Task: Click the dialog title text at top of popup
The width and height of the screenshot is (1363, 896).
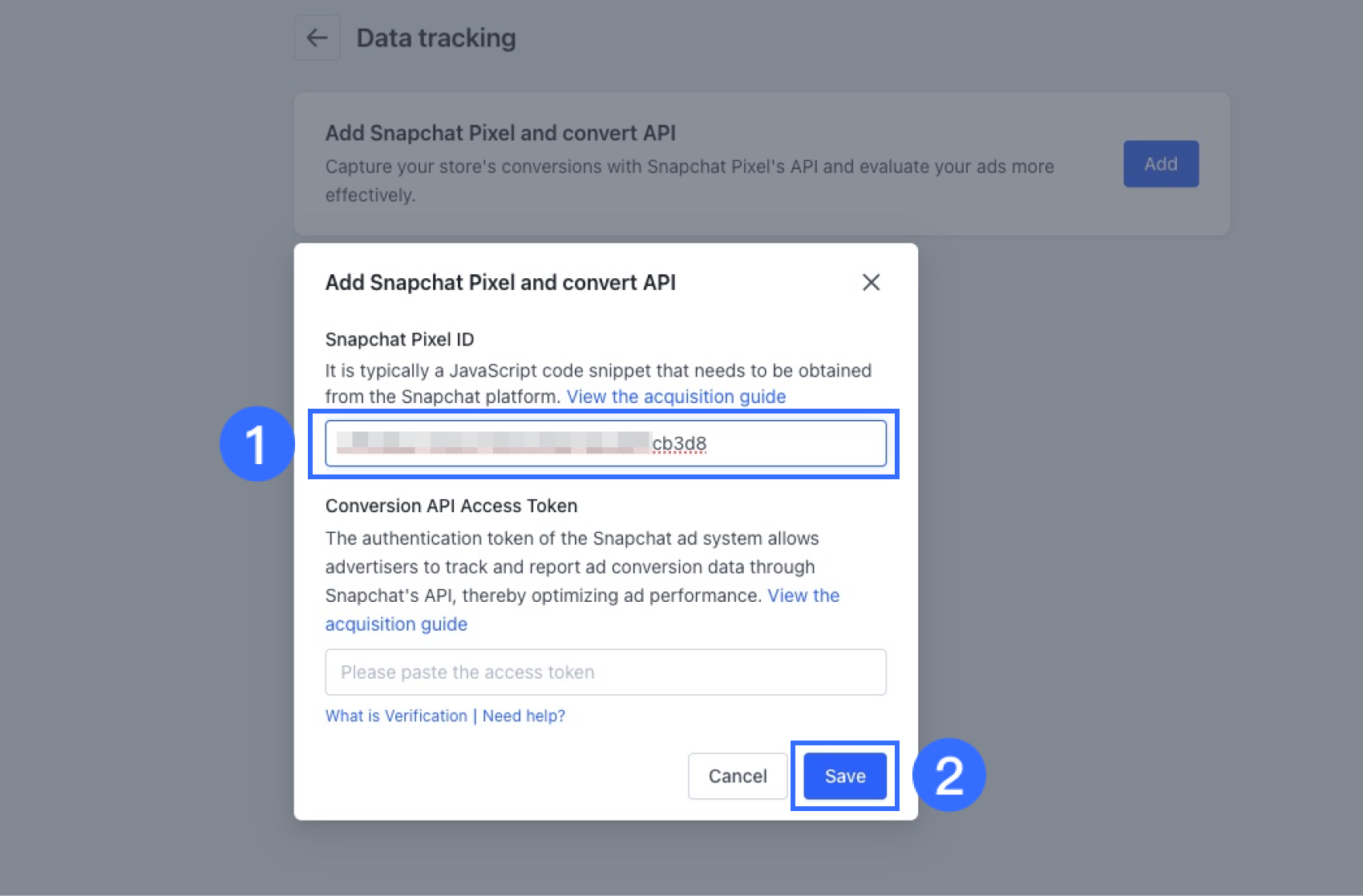Action: click(x=500, y=282)
